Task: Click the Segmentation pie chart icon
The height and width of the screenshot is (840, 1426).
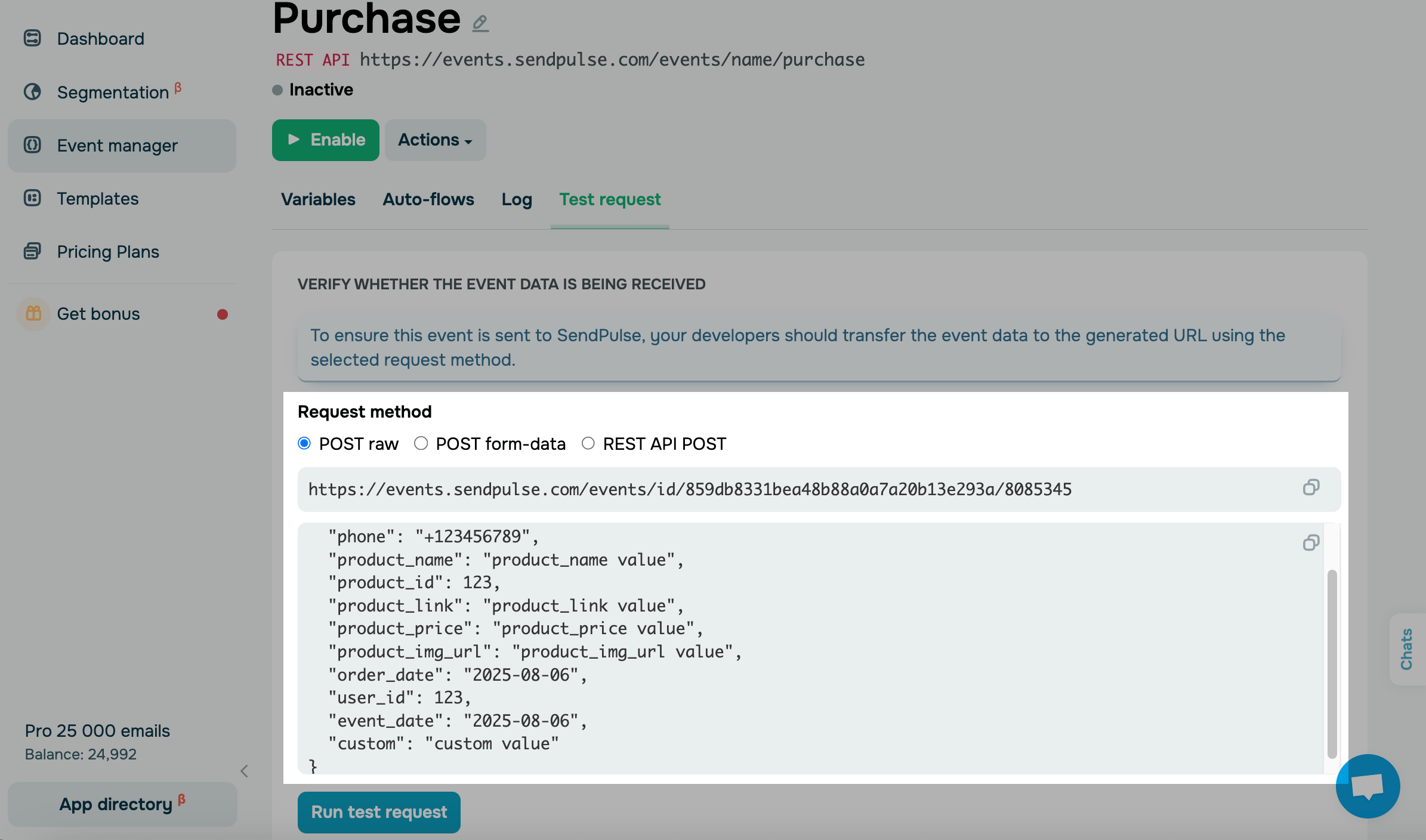Action: click(32, 92)
